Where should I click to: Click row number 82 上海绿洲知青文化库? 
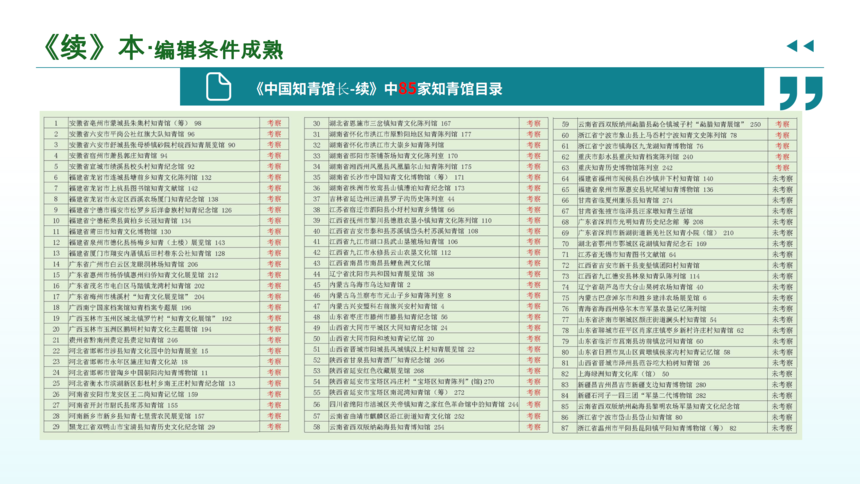click(565, 374)
